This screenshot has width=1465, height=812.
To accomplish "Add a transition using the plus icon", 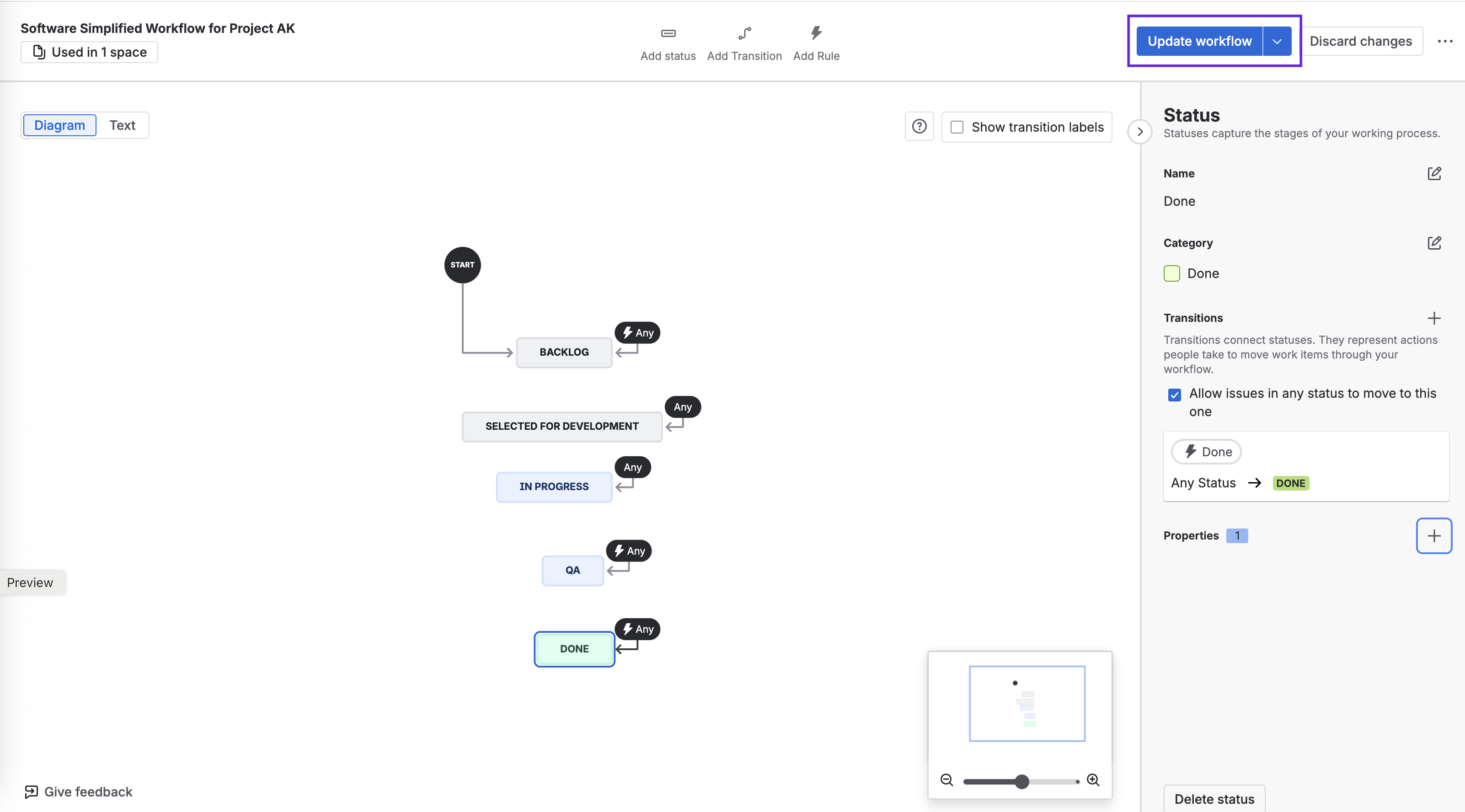I will (1434, 318).
